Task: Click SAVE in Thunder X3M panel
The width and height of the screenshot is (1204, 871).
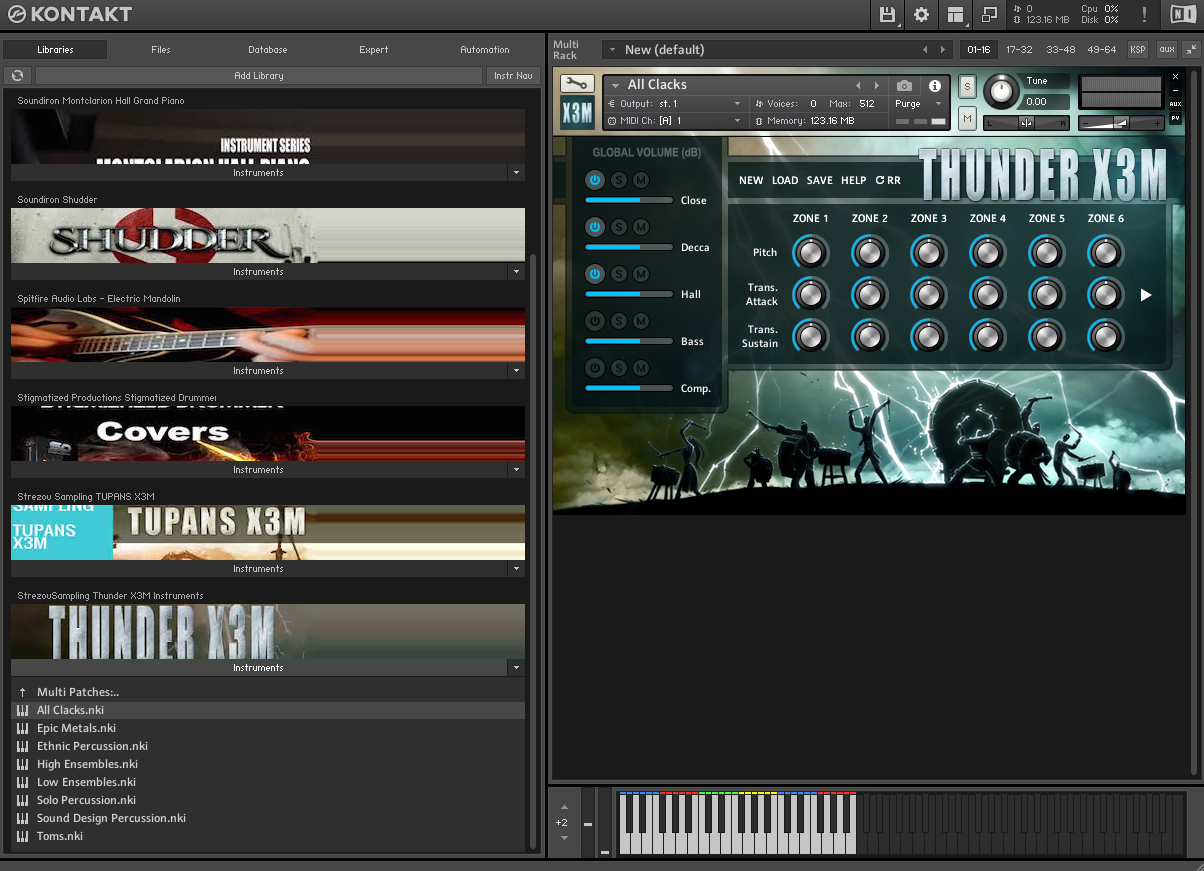Action: (x=819, y=181)
